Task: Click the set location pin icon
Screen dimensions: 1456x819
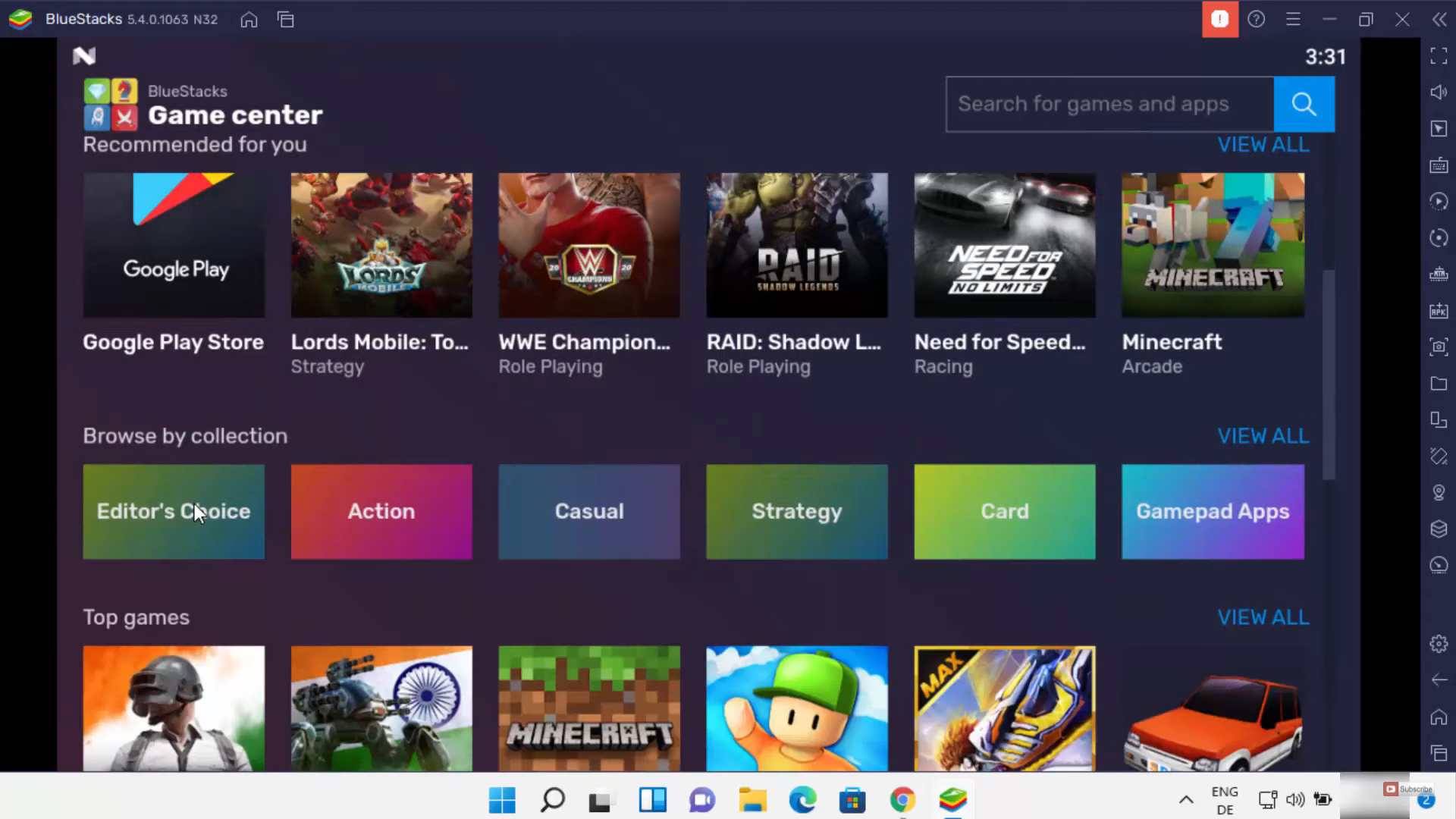Action: (1439, 493)
